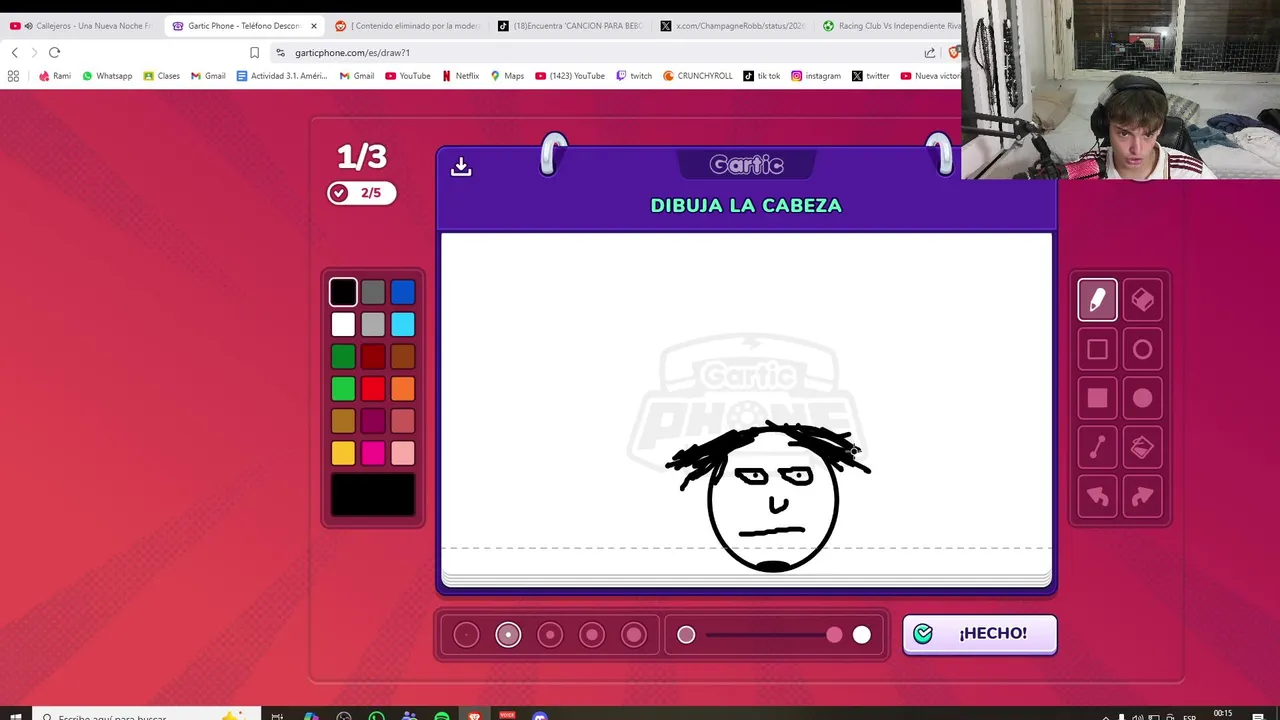Select the bright red color swatch
1280x720 pixels.
coord(373,389)
